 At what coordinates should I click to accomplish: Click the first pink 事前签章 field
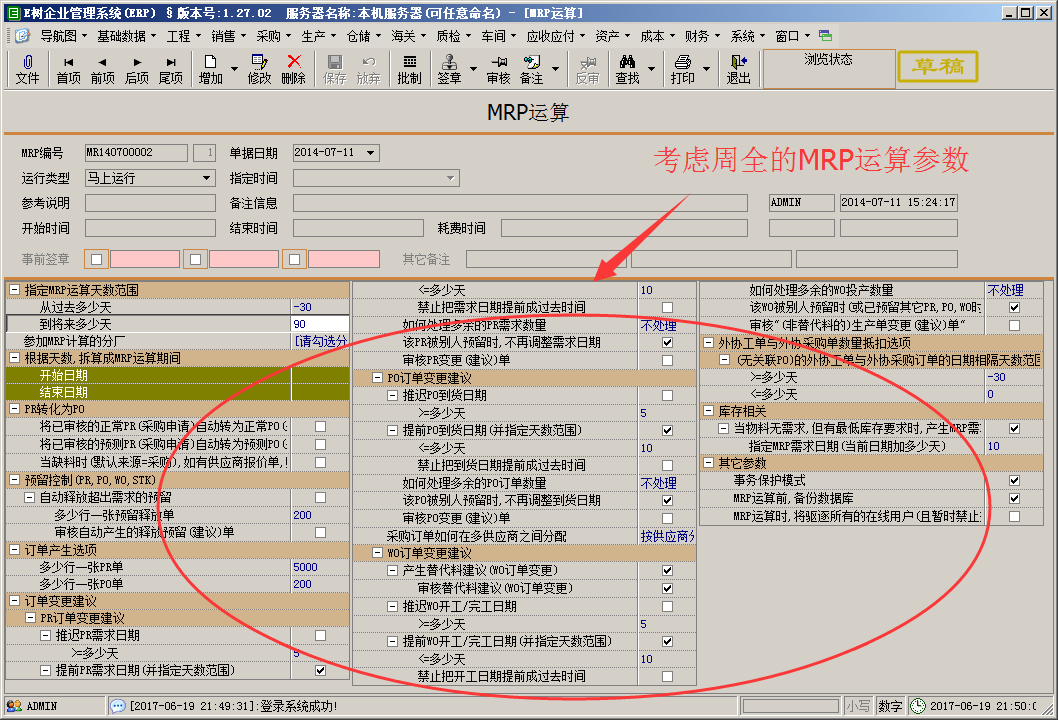[145, 259]
